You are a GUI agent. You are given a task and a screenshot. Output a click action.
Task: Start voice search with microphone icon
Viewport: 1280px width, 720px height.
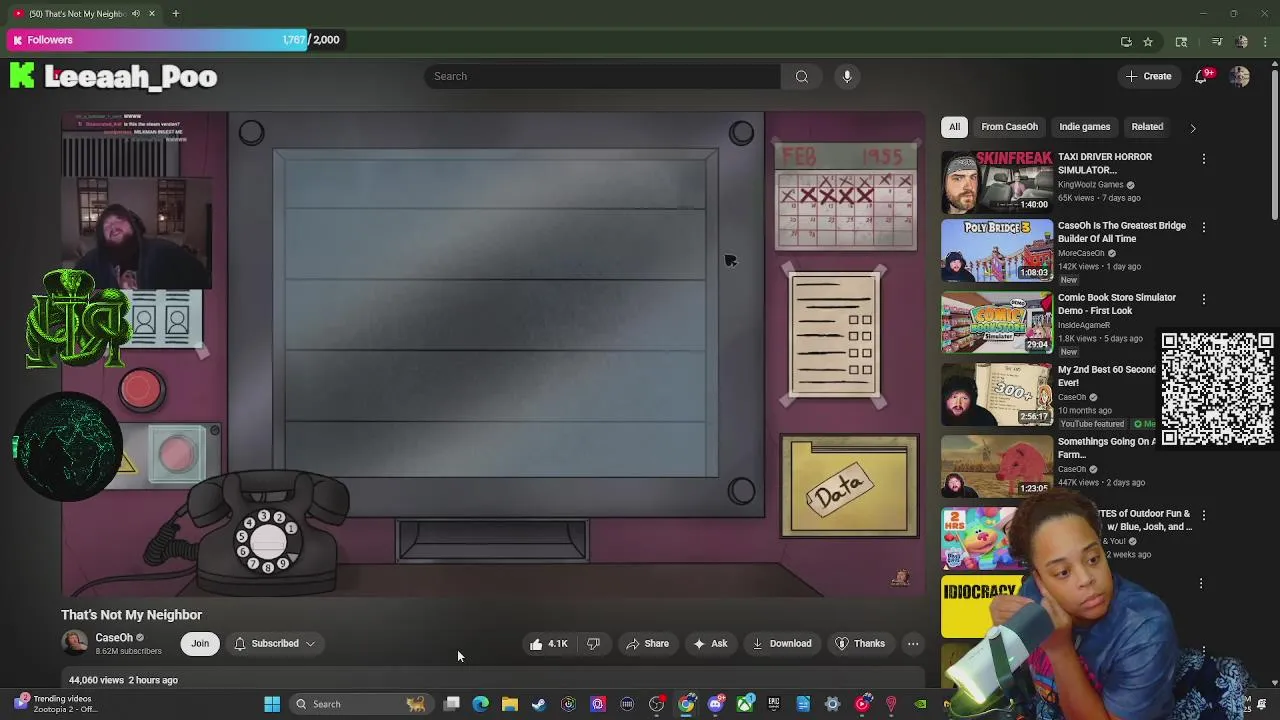click(847, 76)
